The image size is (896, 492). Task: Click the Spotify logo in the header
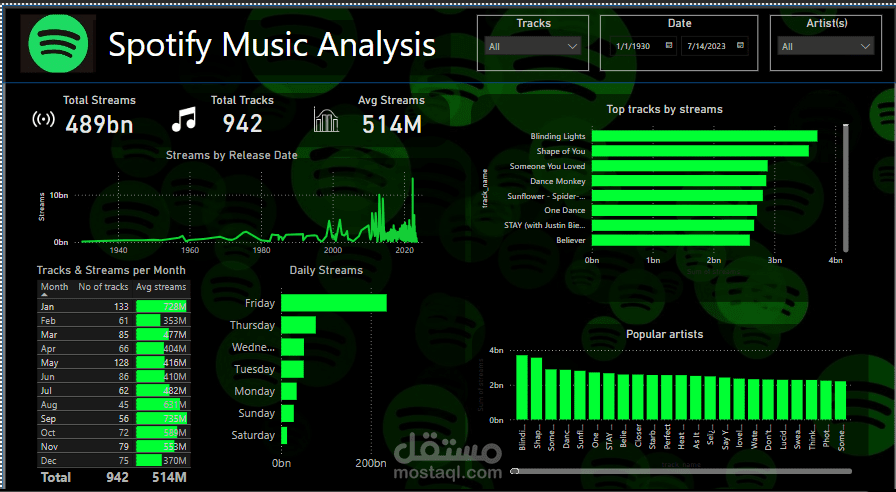point(58,43)
